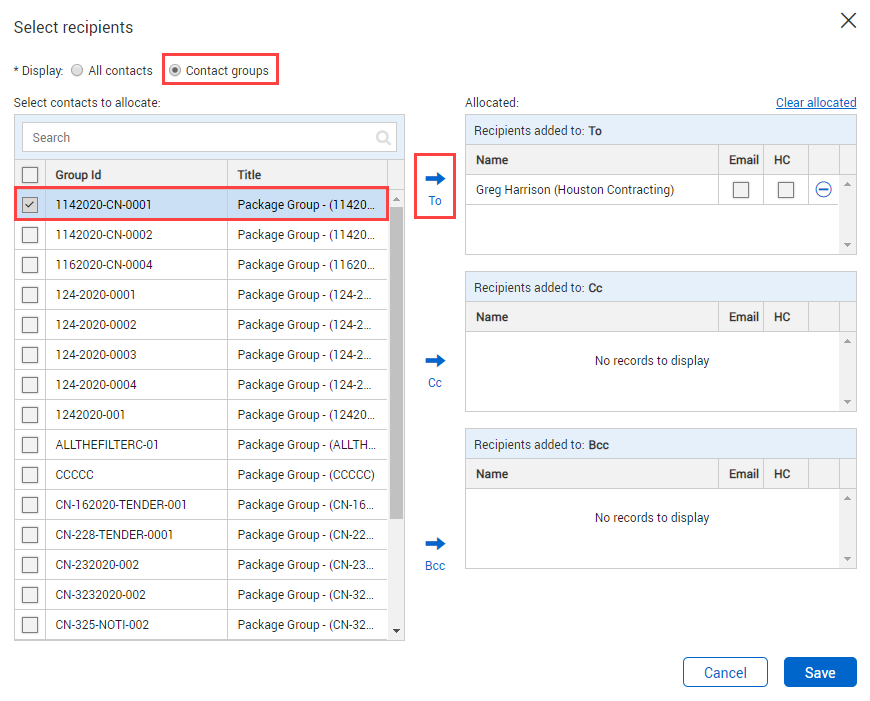The width and height of the screenshot is (870, 701).
Task: Click the Cancel button
Action: (x=725, y=672)
